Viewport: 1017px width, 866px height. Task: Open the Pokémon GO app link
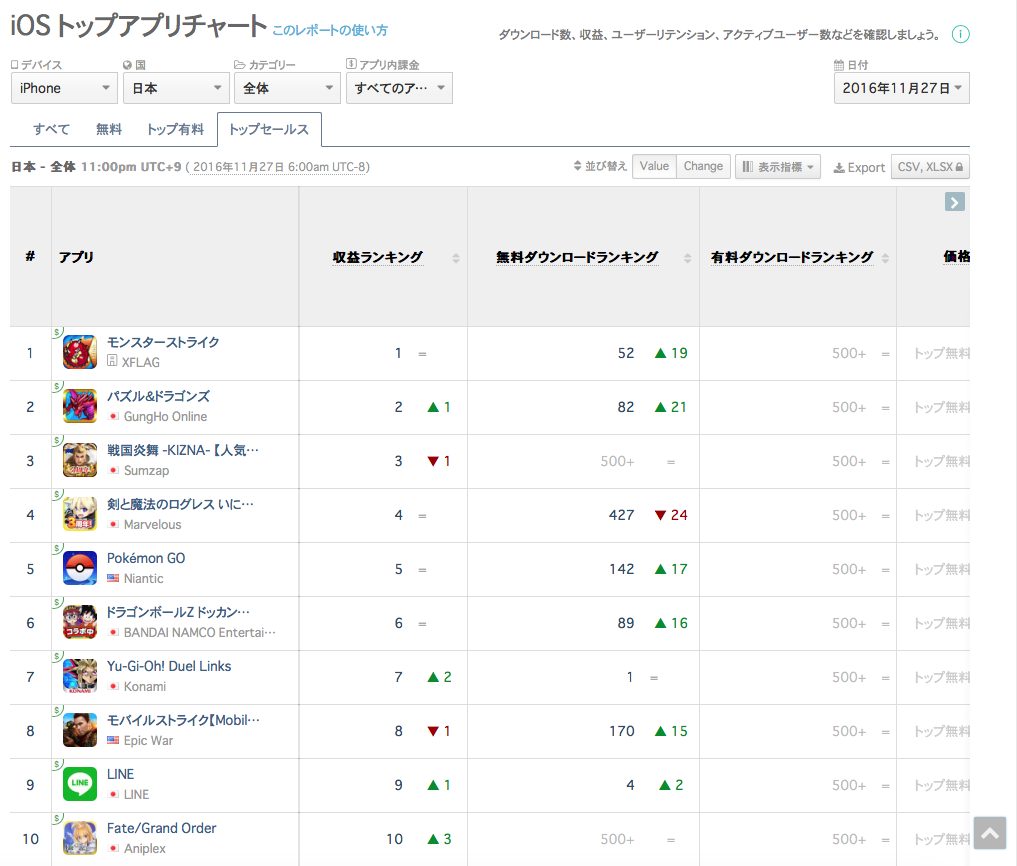point(146,558)
